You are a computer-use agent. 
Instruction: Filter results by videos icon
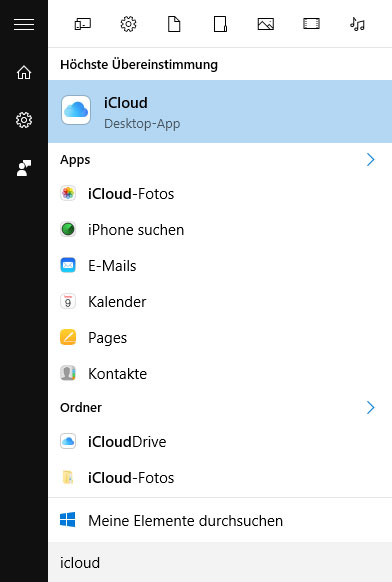coord(311,24)
